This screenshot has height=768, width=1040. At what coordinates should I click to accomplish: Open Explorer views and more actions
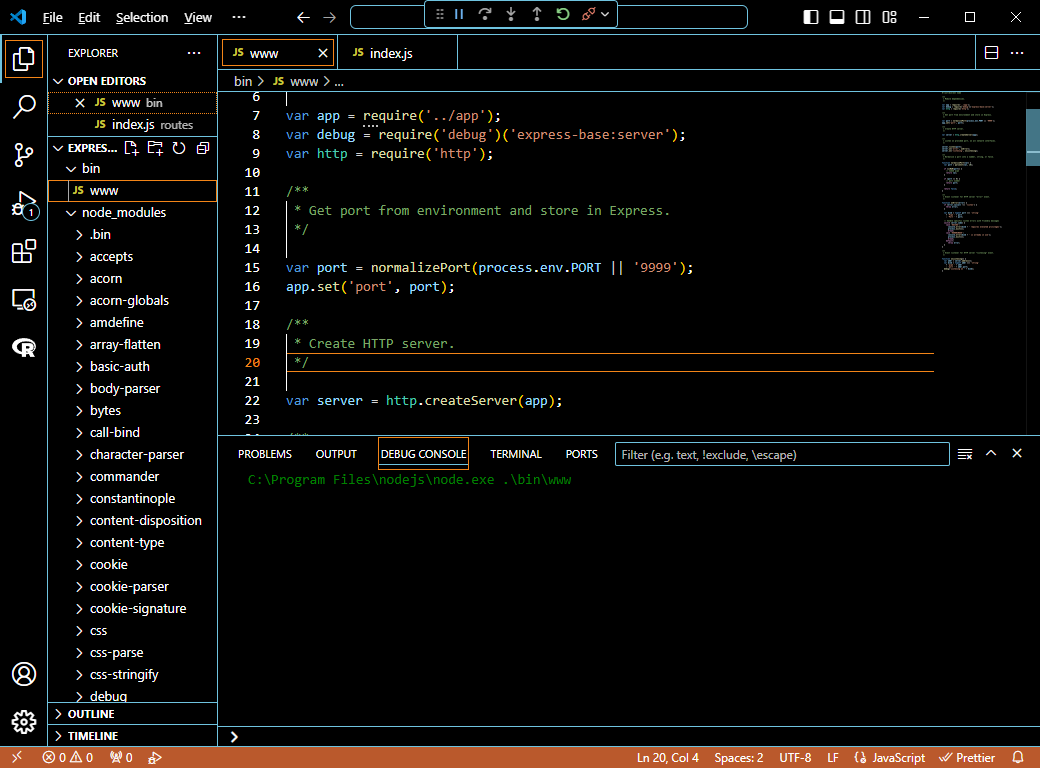(194, 53)
